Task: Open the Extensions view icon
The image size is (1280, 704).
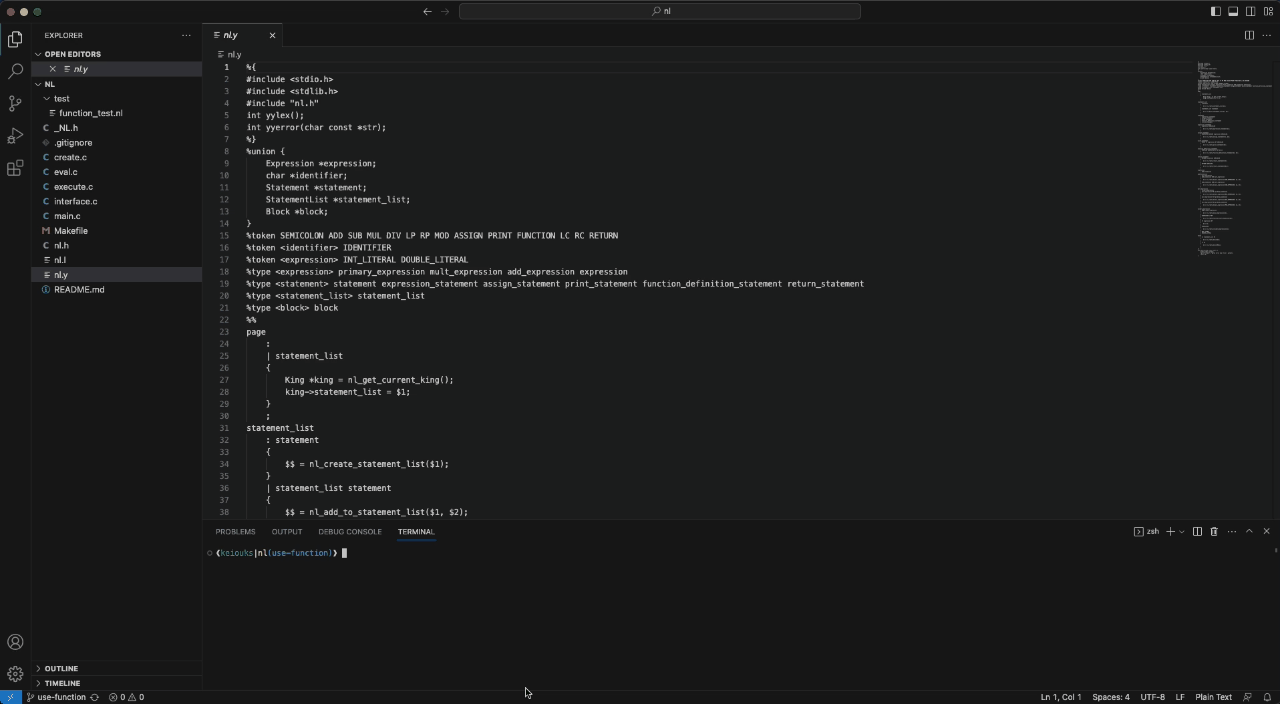Action: 15,169
